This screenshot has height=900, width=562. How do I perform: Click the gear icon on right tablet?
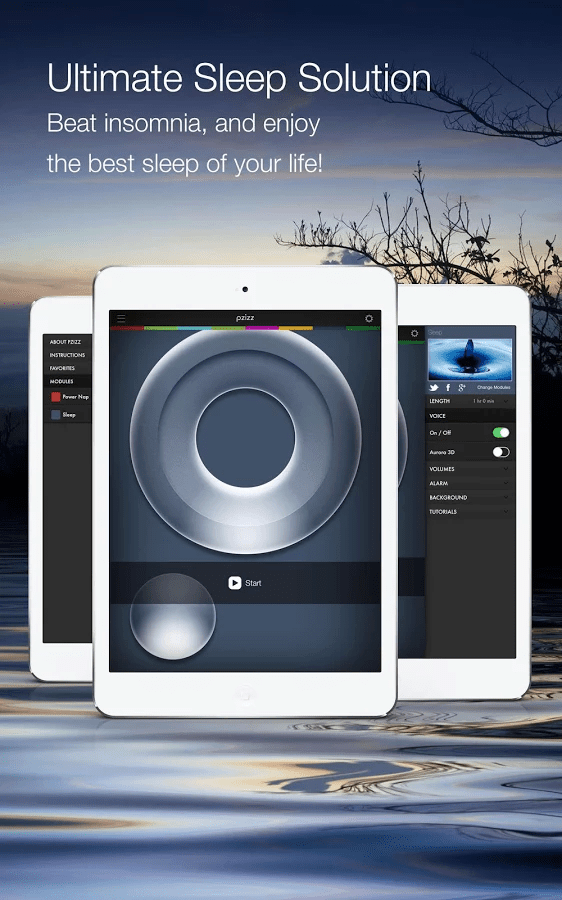point(414,333)
